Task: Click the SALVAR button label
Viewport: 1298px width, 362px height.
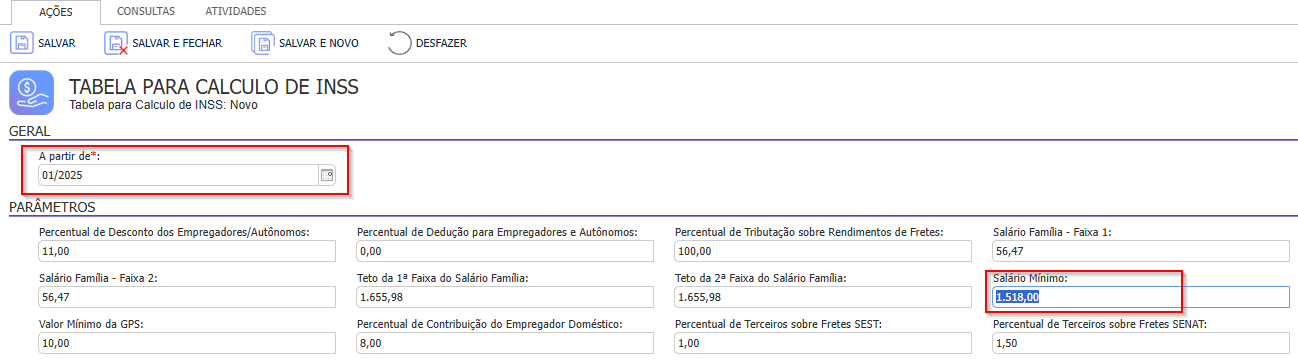Action: coord(56,43)
